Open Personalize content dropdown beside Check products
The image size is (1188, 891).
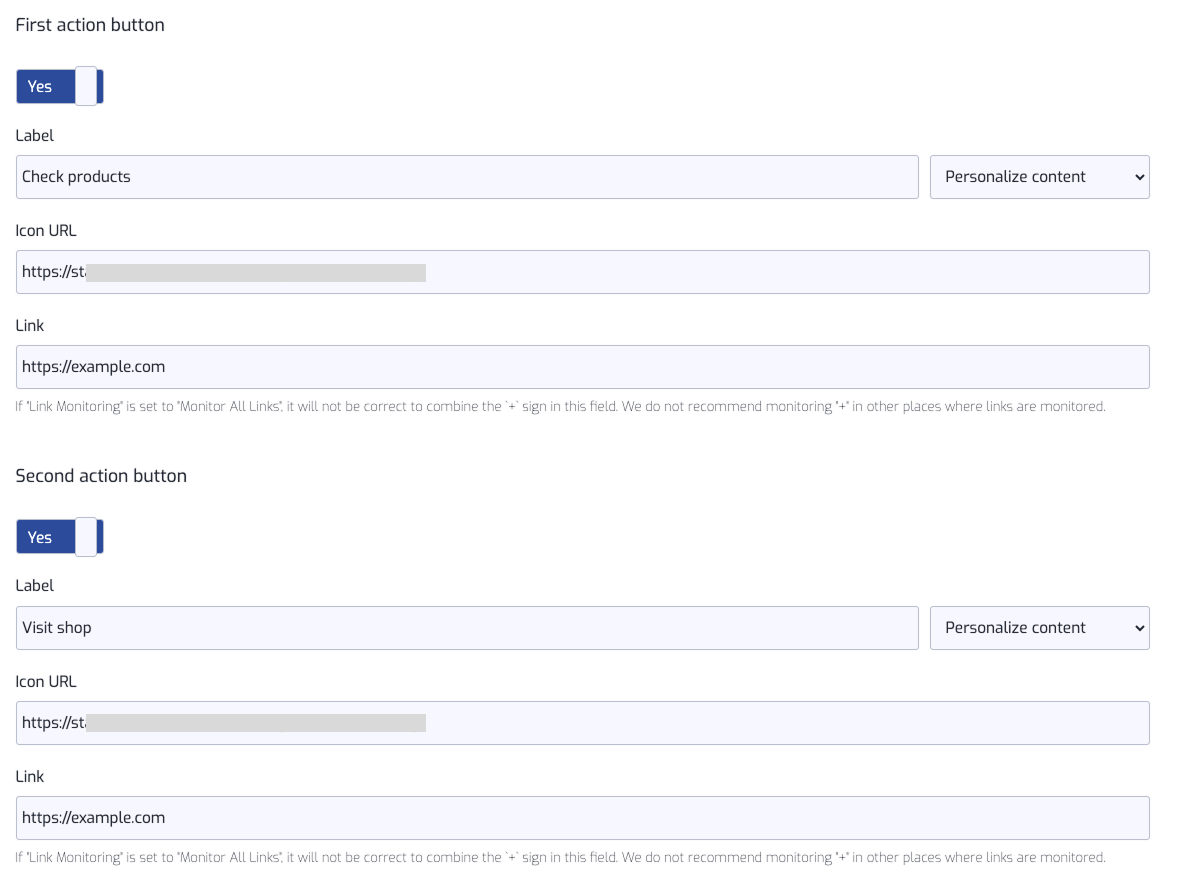(1039, 177)
